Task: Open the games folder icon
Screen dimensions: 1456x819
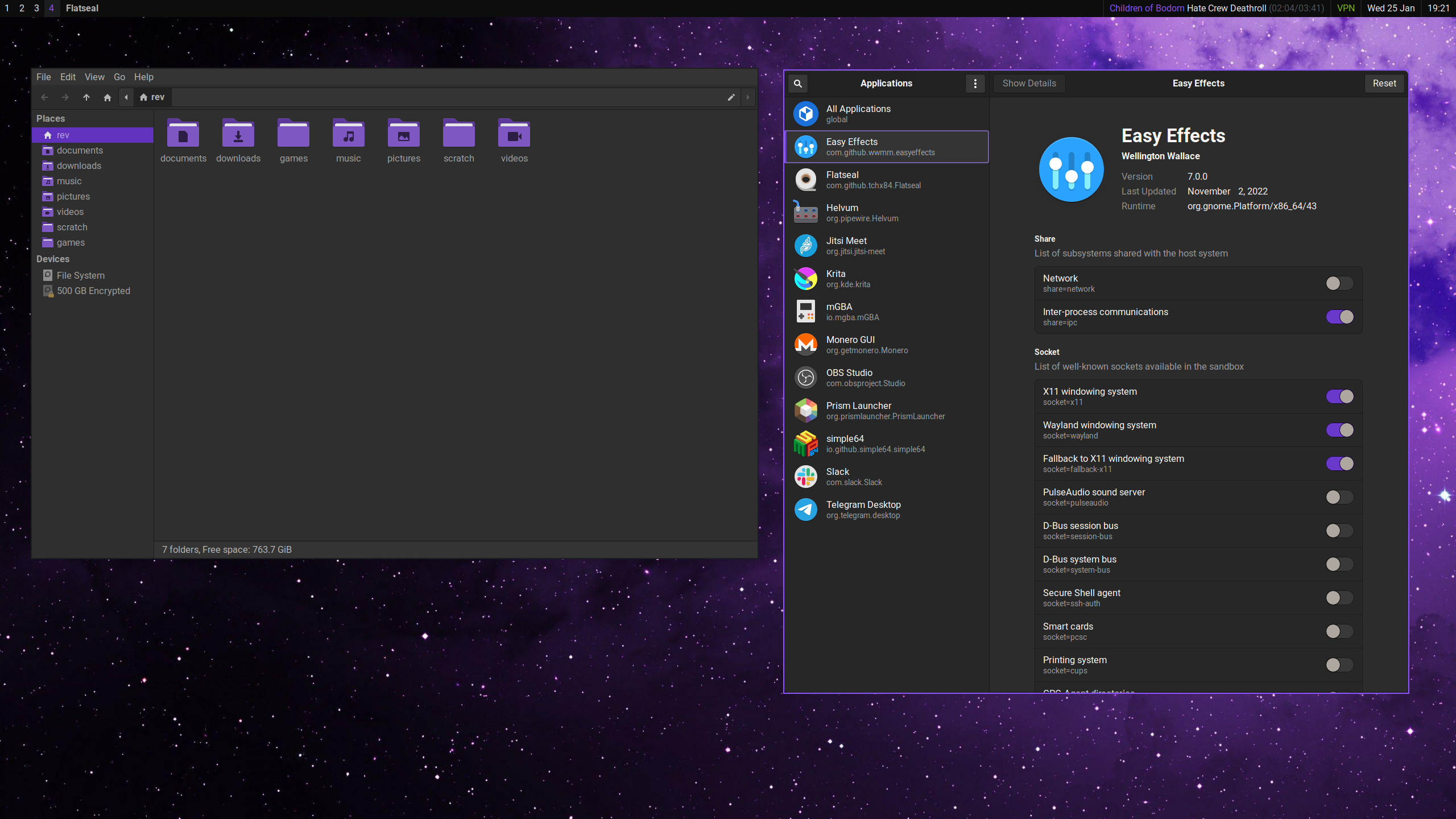Action: coord(293,134)
